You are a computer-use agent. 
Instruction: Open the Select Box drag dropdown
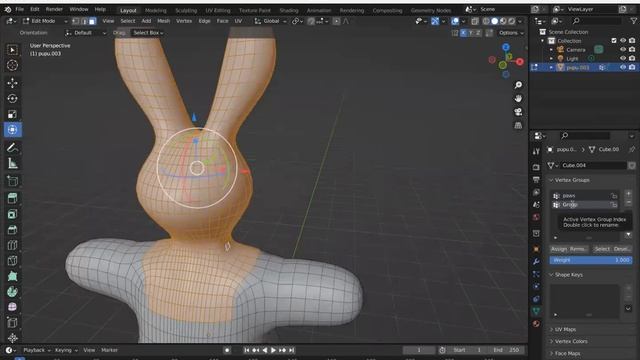click(x=148, y=33)
